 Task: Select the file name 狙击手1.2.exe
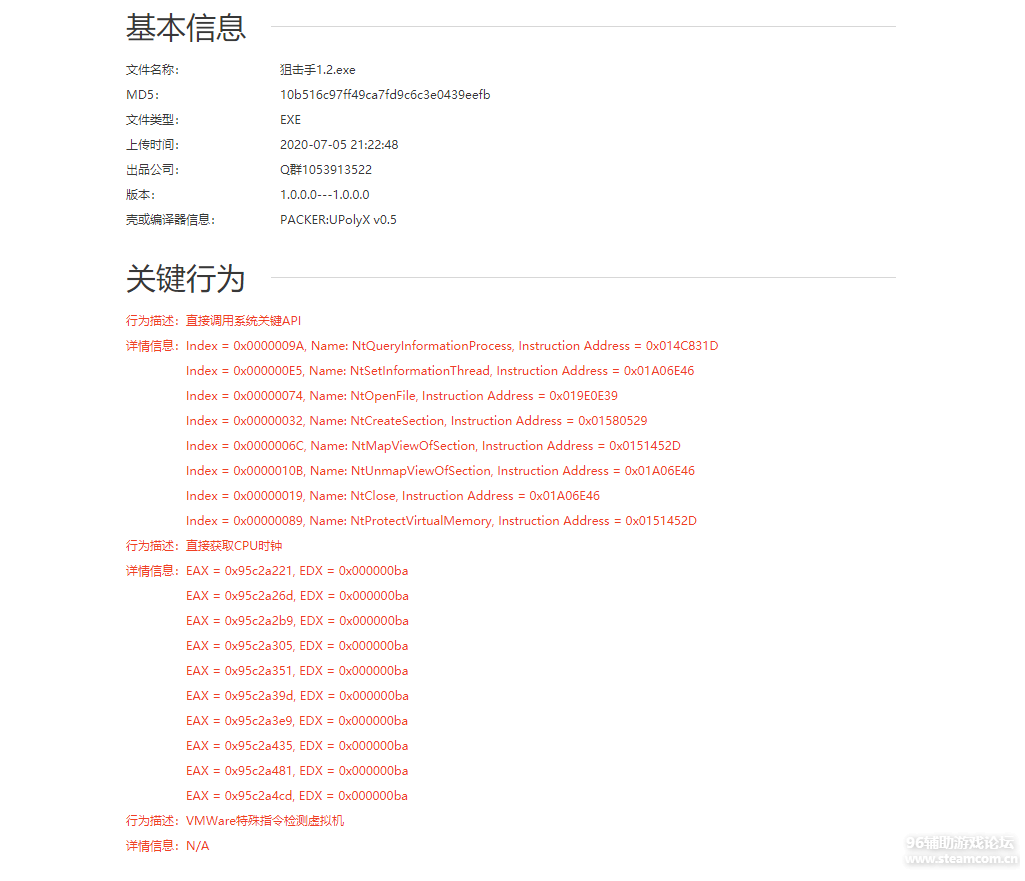point(317,70)
